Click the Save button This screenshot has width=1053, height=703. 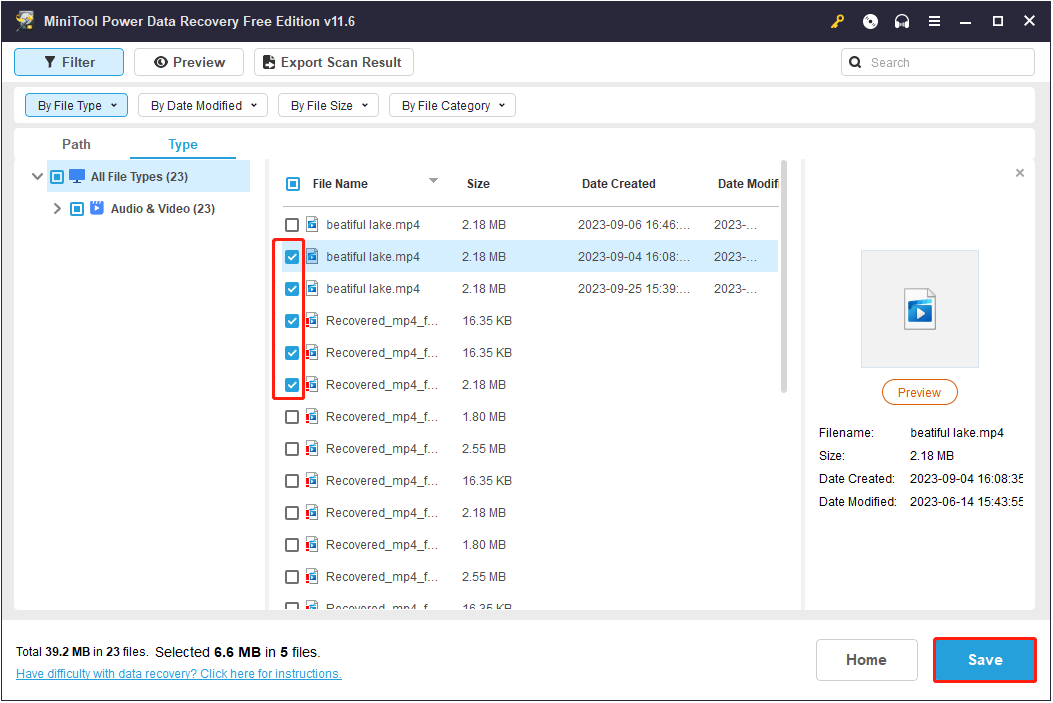(984, 660)
